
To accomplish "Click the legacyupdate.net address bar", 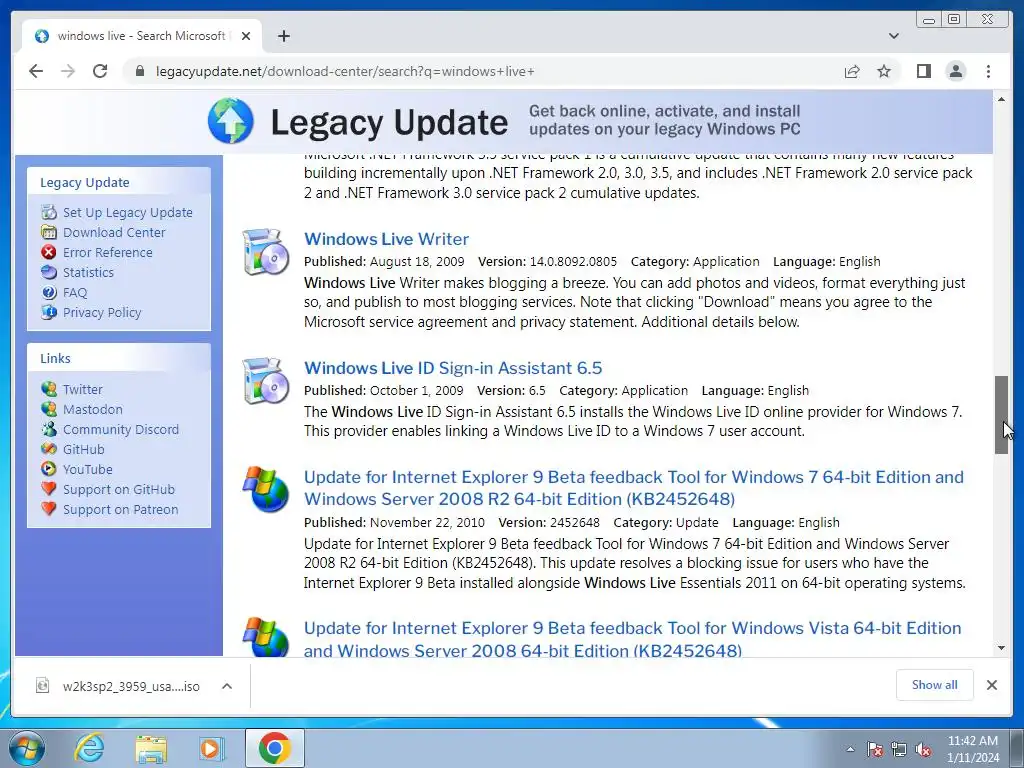I will [x=483, y=71].
